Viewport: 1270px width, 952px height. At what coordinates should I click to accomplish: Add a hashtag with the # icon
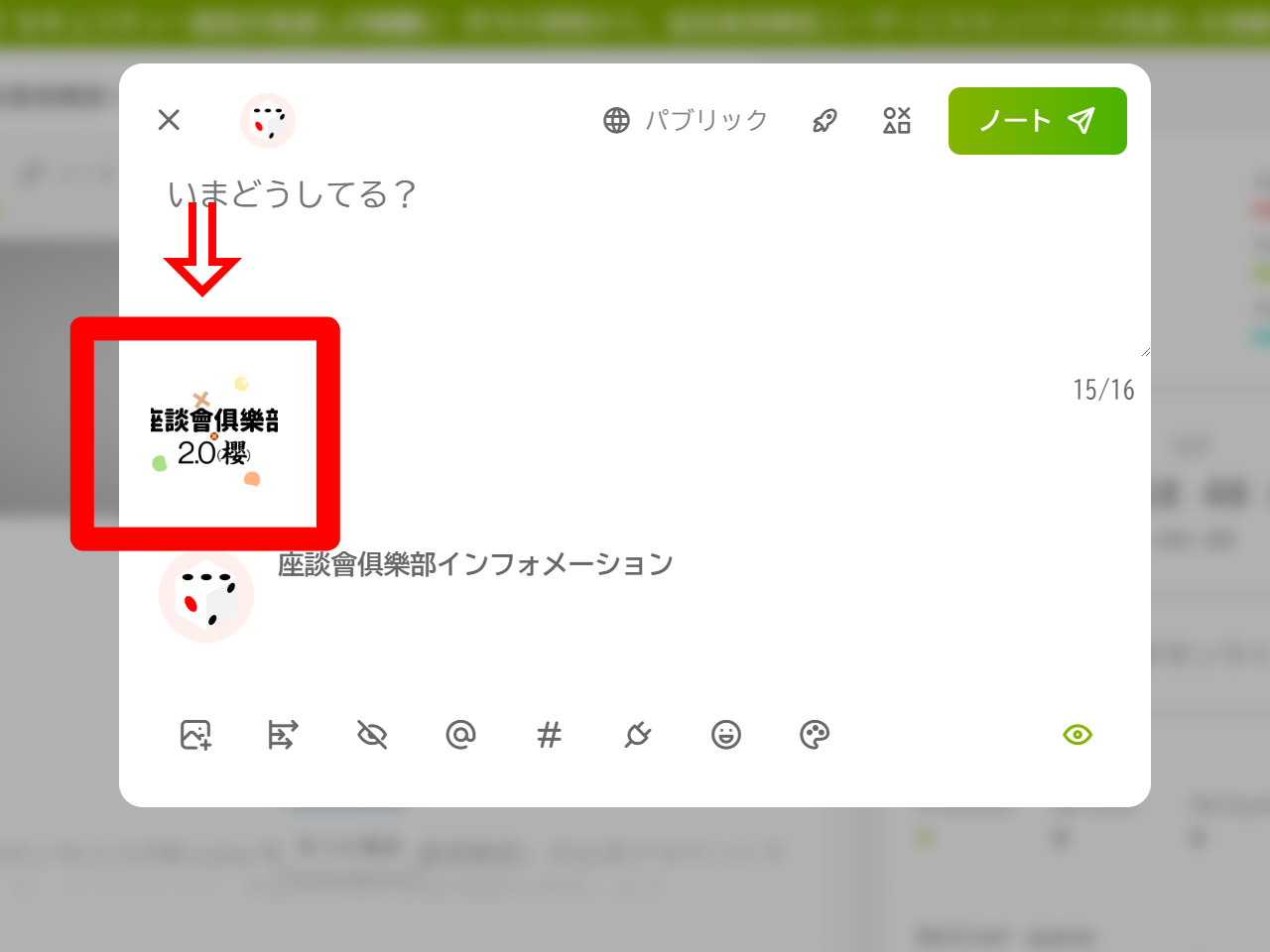pos(549,735)
